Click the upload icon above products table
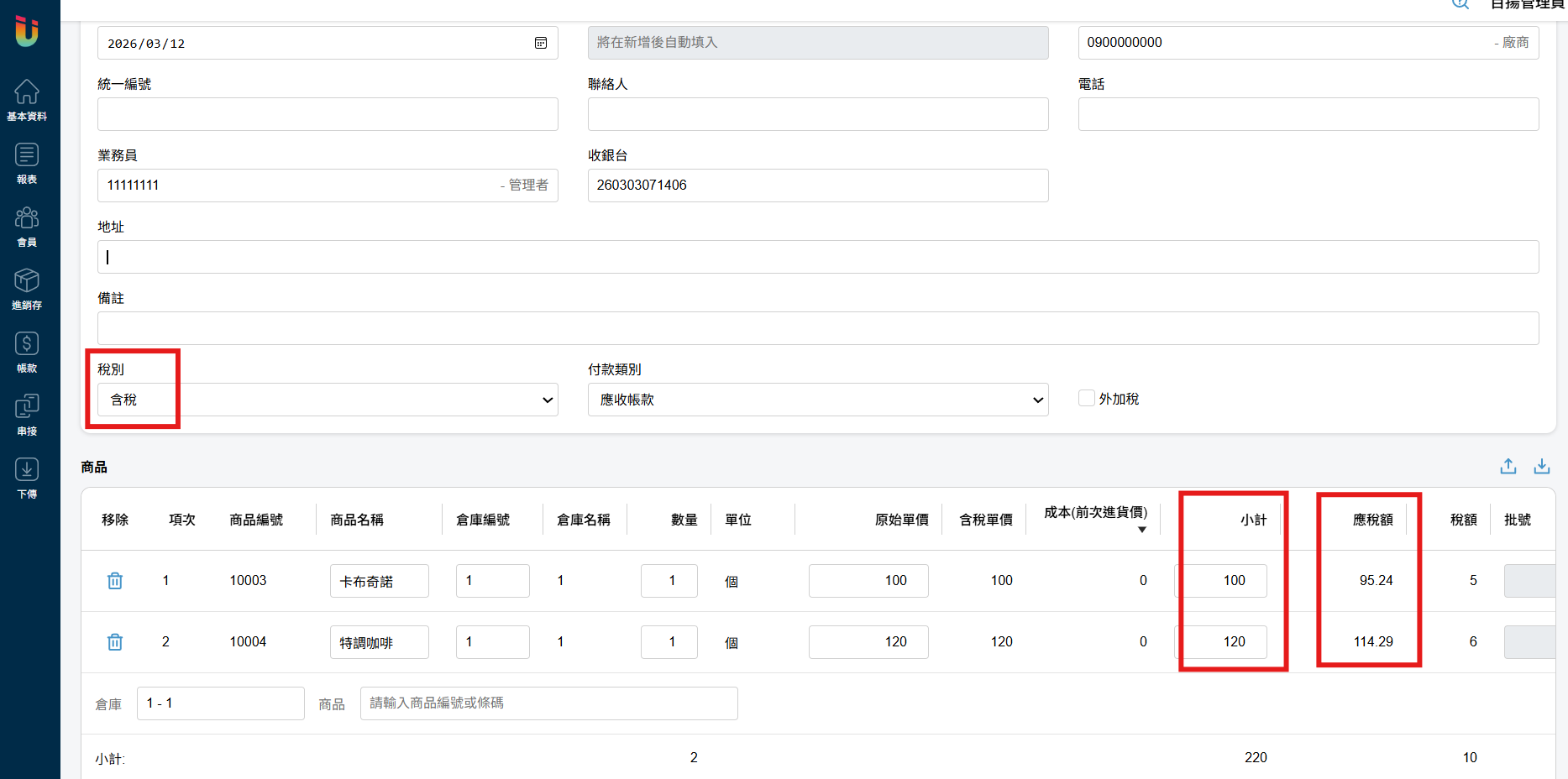The image size is (1568, 779). [x=1508, y=467]
